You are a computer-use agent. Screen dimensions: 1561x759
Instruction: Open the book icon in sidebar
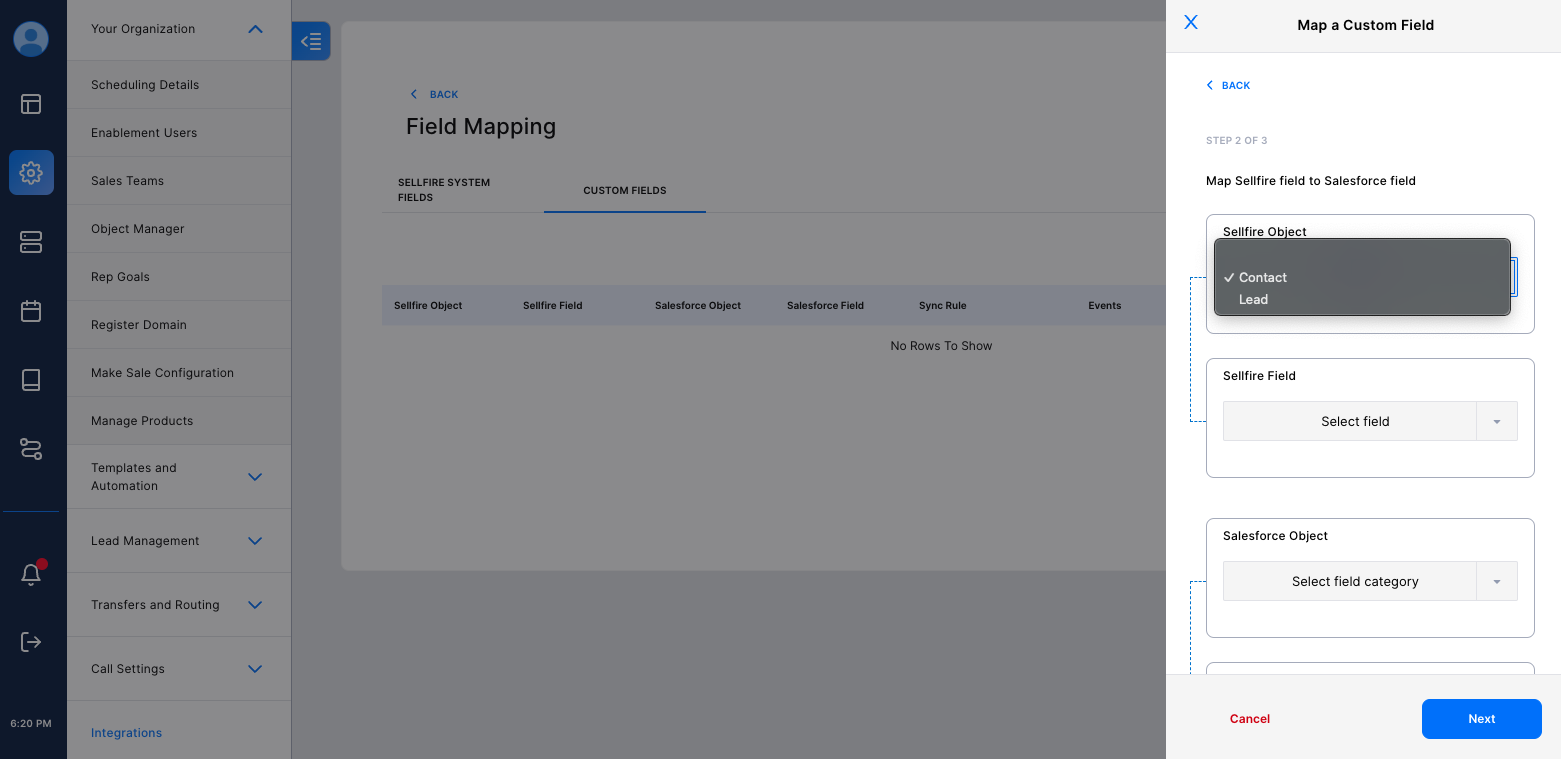31,380
